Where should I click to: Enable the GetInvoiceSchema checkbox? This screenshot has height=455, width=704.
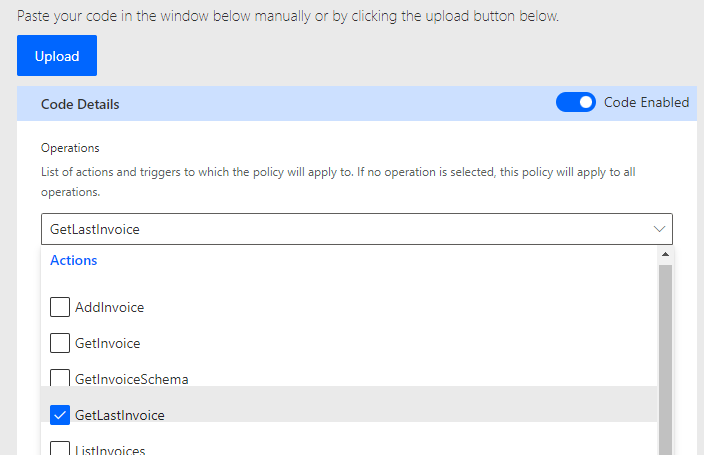tap(60, 379)
